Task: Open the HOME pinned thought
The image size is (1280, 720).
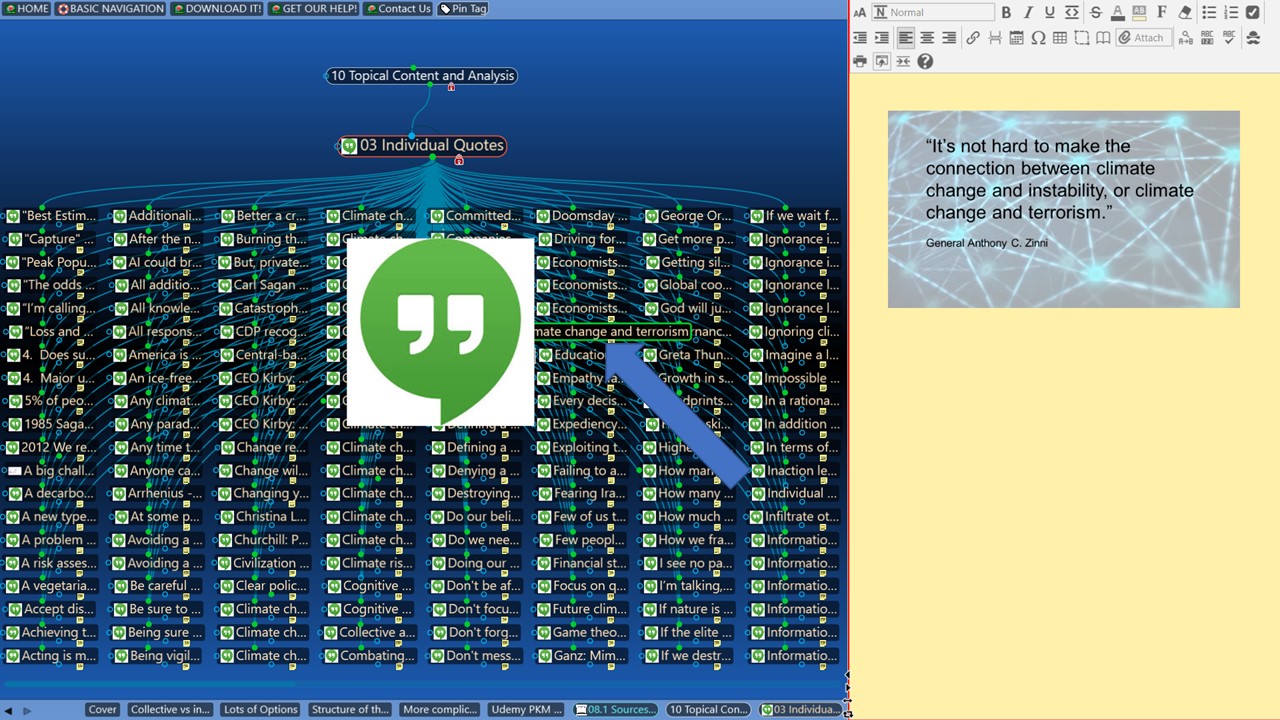Action: [27, 9]
